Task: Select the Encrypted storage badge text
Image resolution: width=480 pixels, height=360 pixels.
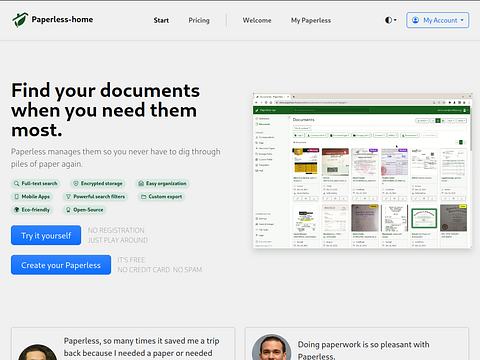Action: 102,183
